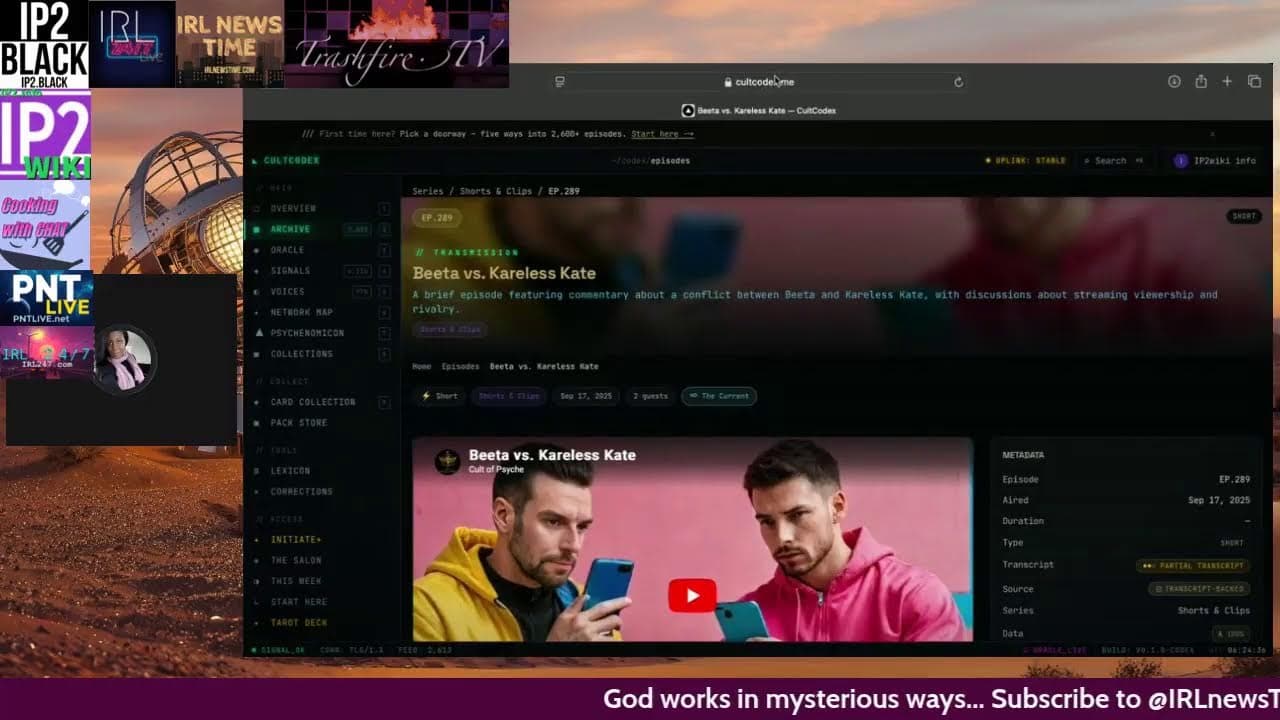1280x720 pixels.
Task: Click the video title Beeta vs. Kareless Kate
Action: pos(552,455)
